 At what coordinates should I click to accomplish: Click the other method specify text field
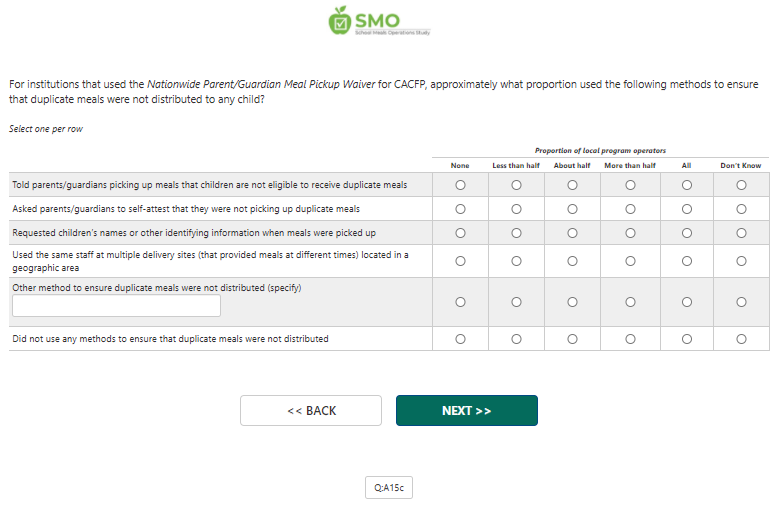(x=116, y=306)
